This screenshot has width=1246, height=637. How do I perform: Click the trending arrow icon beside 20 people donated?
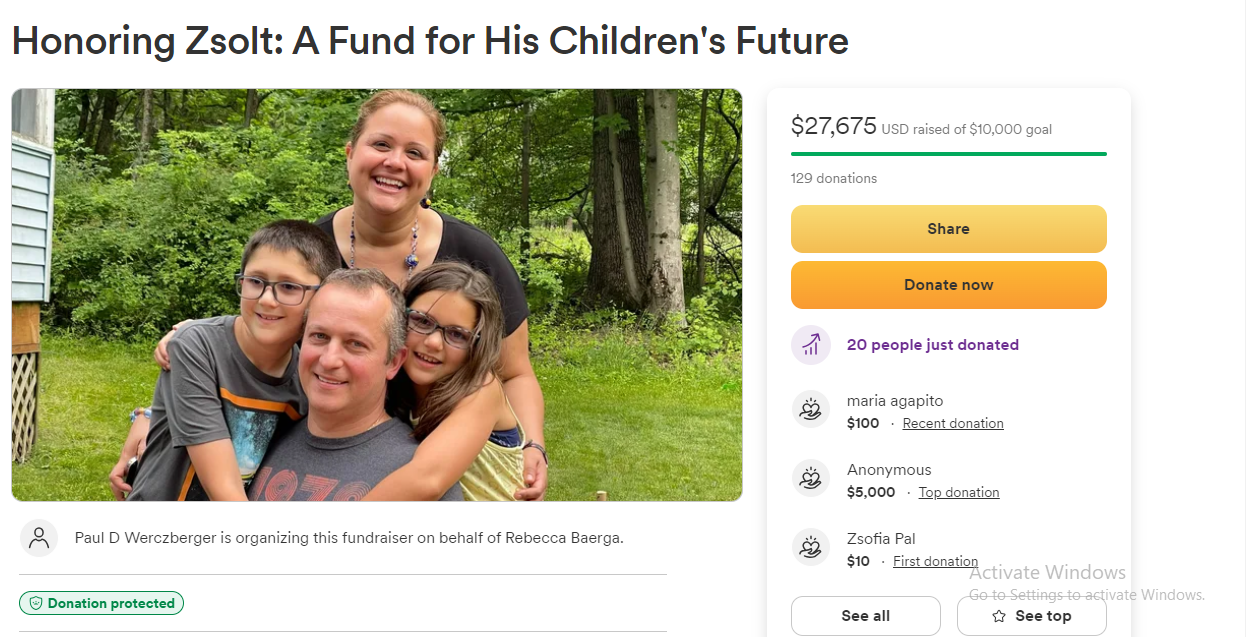811,345
